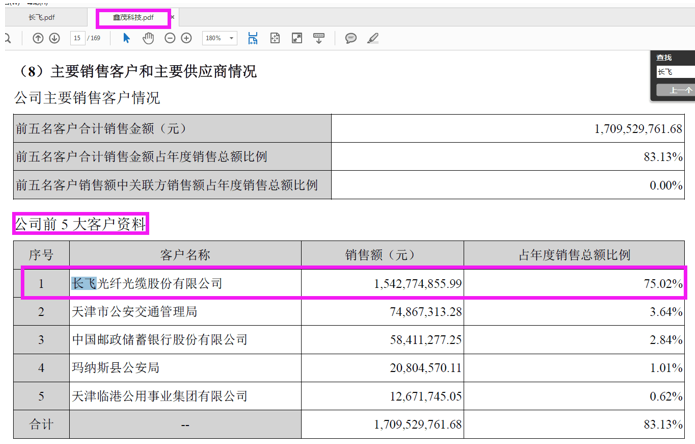The image size is (695, 444).
Task: Enable fit-width scrolling mode icon
Action: pyautogui.click(x=253, y=39)
